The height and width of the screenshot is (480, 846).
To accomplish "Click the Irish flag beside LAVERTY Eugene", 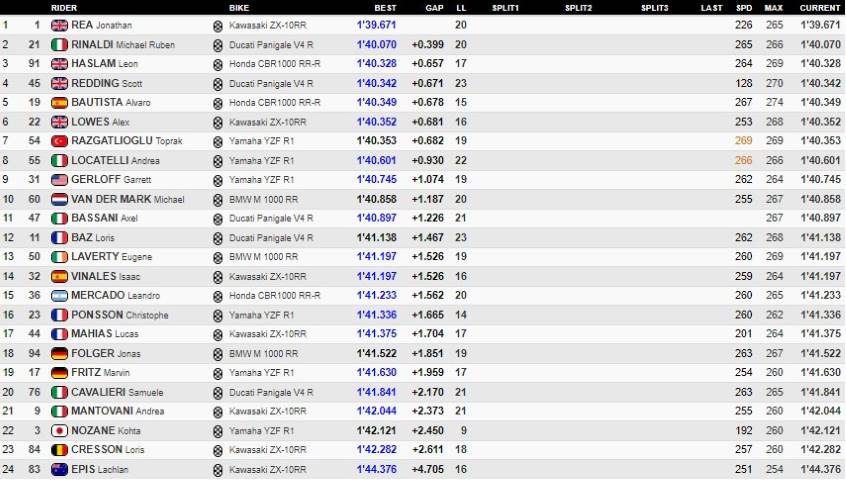I will 59,257.
